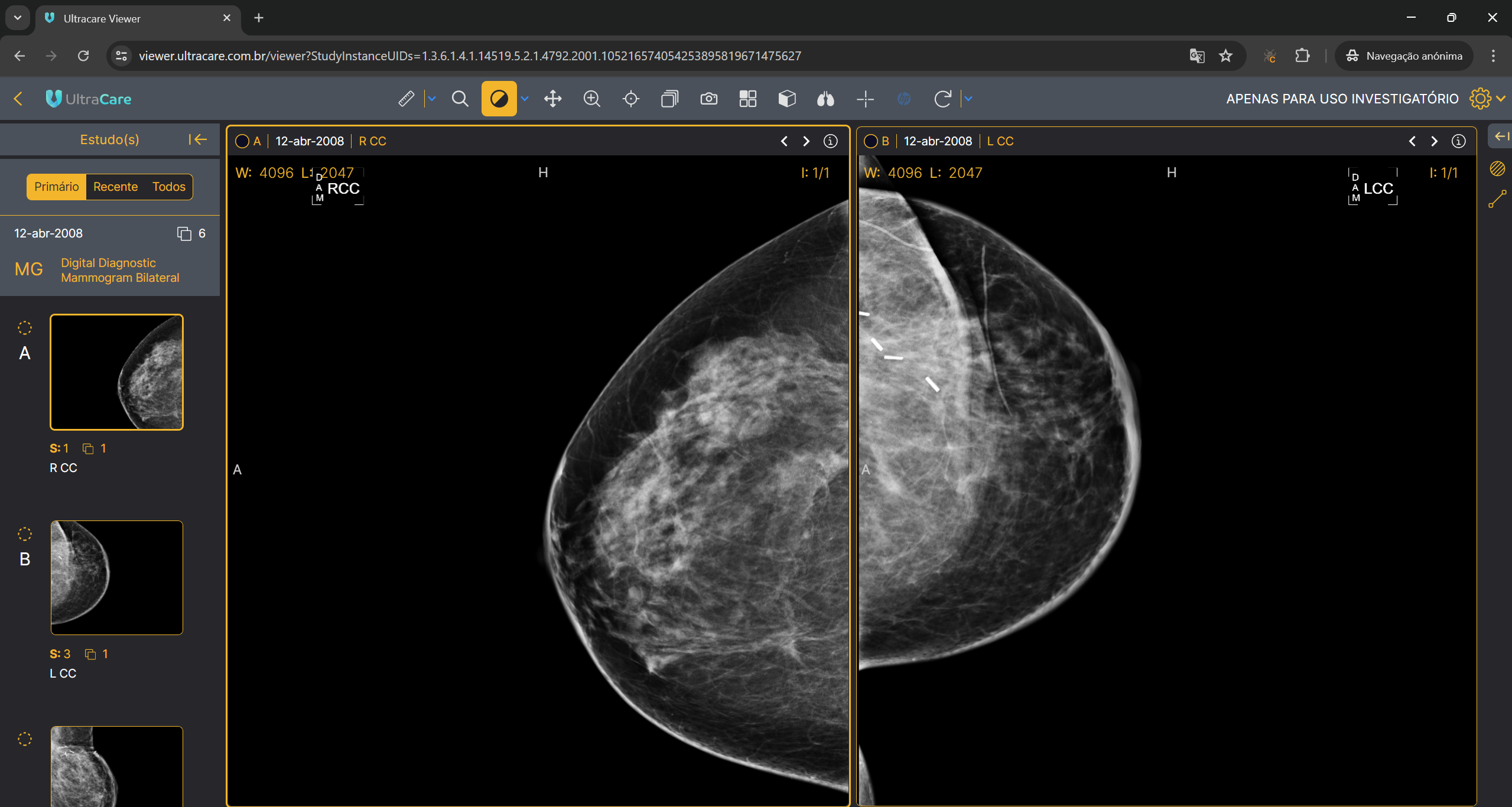Viewport: 1512px width, 807px height.
Task: Activate the pan (move arrows) tool
Action: (552, 99)
